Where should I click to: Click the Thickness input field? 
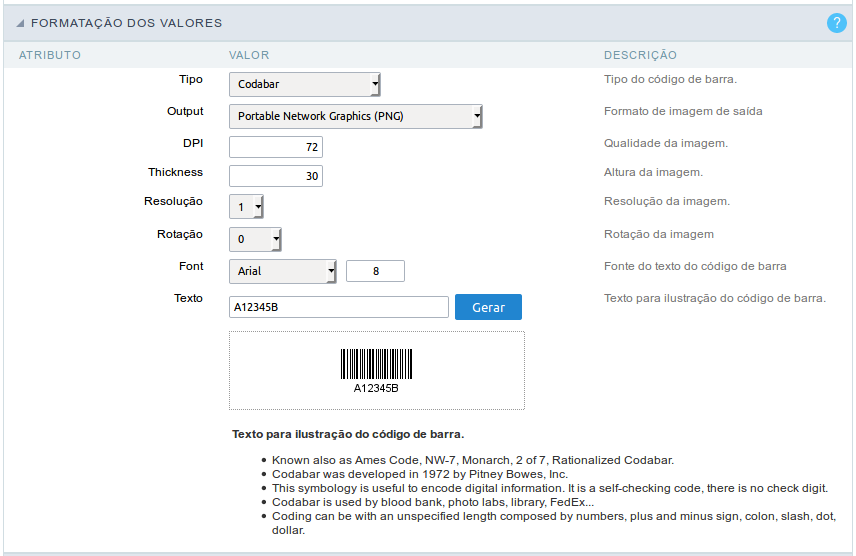tap(276, 176)
